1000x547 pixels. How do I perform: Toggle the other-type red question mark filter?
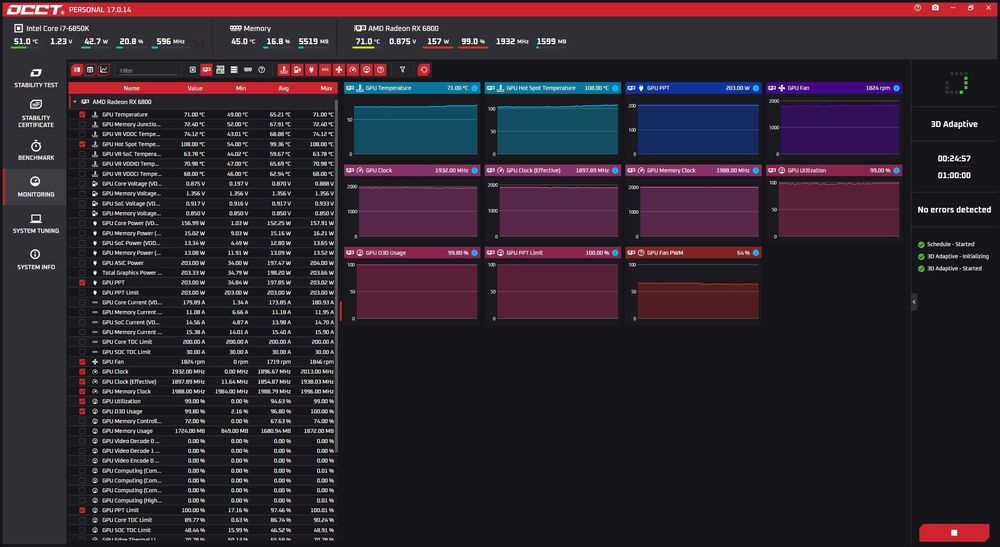(x=380, y=69)
